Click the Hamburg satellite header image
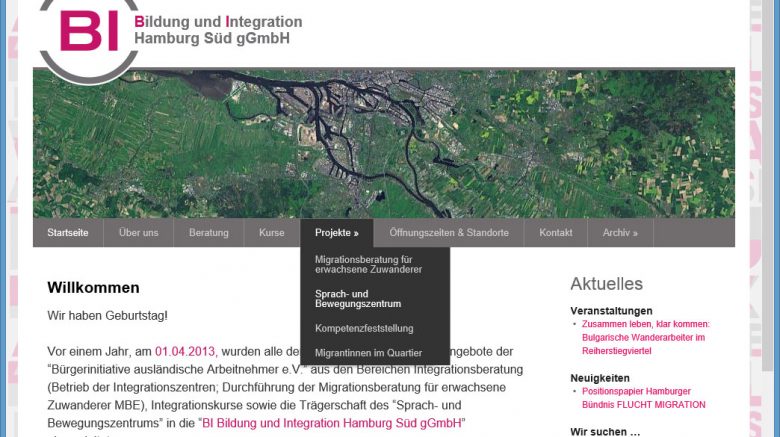 (384, 143)
